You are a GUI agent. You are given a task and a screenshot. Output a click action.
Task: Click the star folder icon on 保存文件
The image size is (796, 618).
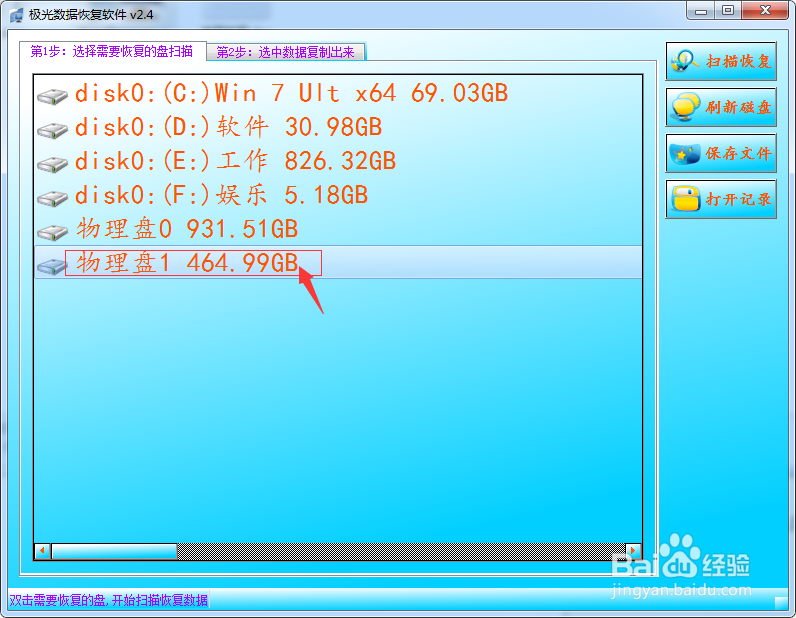[685, 153]
